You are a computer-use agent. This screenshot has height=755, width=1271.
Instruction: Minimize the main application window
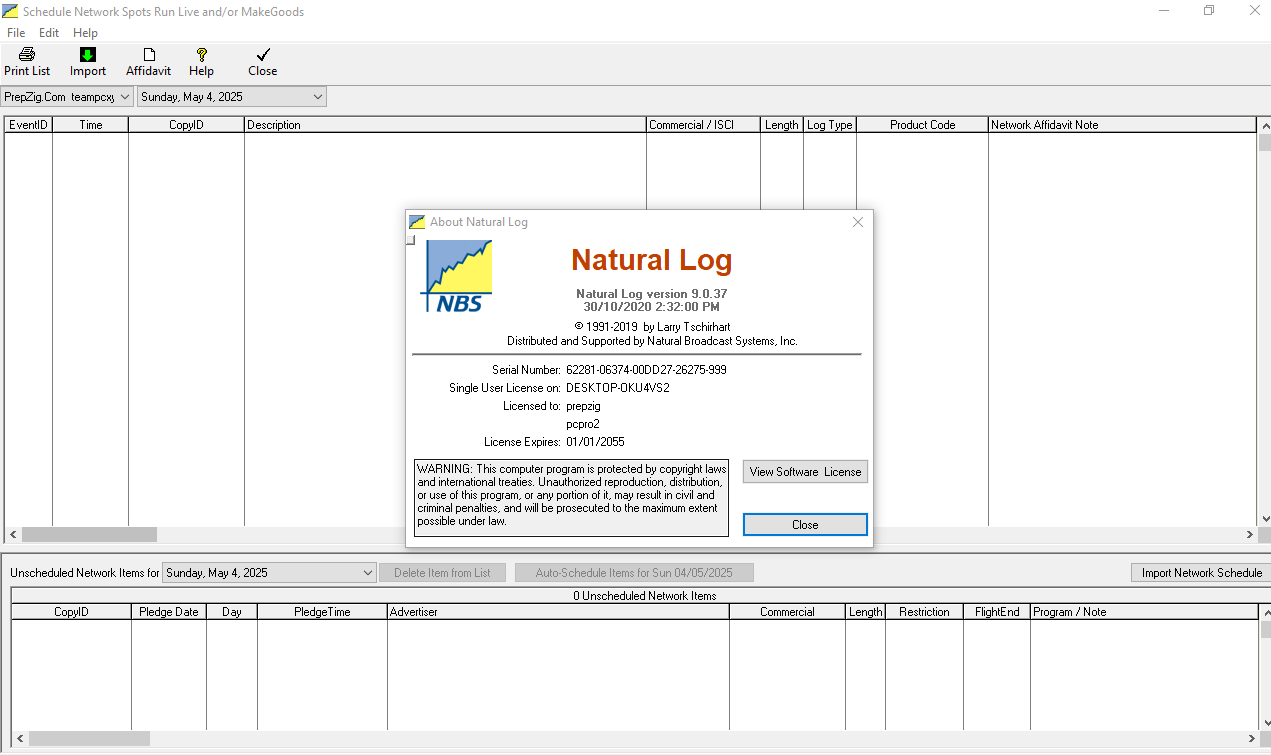click(1165, 11)
